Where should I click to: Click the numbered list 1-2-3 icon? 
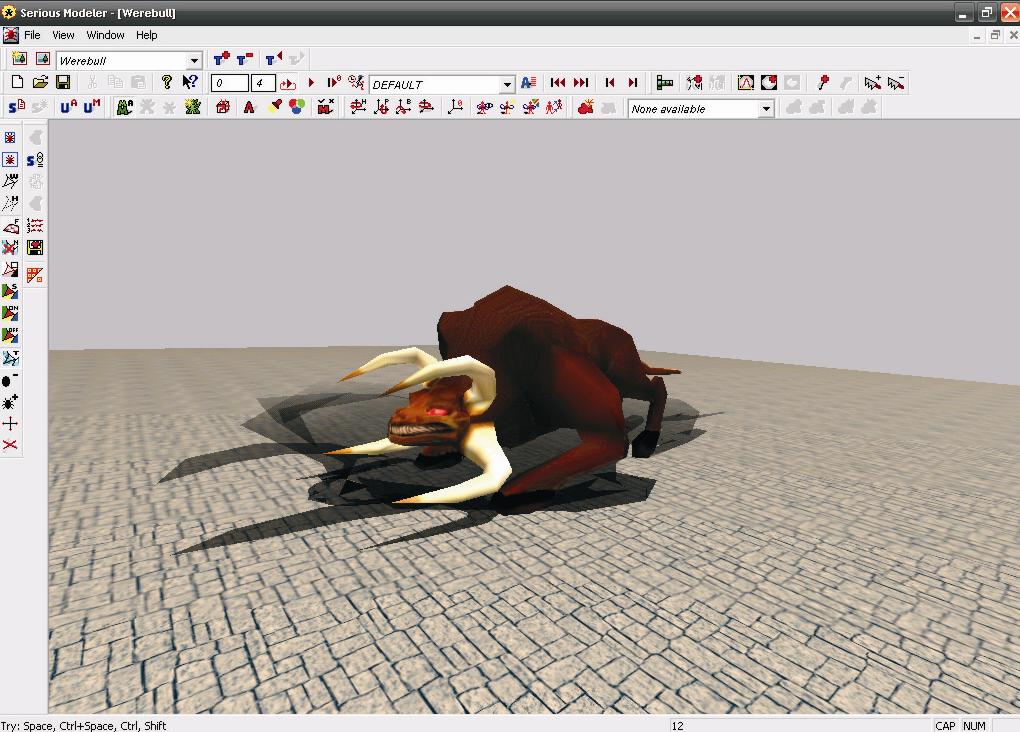35,226
